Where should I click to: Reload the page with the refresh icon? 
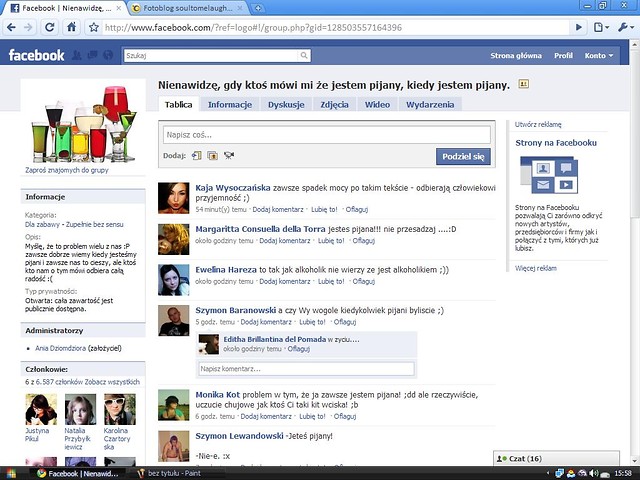coord(49,27)
